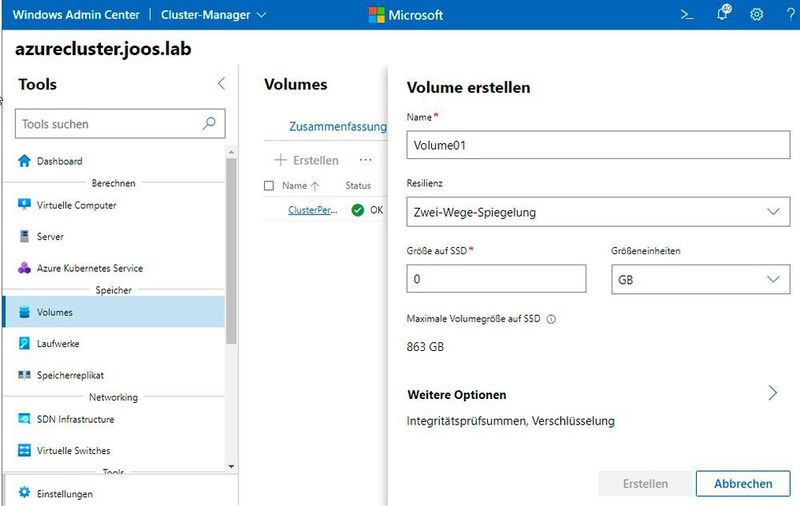This screenshot has height=506, width=800.
Task: Click the Server tower icon
Action: click(24, 236)
